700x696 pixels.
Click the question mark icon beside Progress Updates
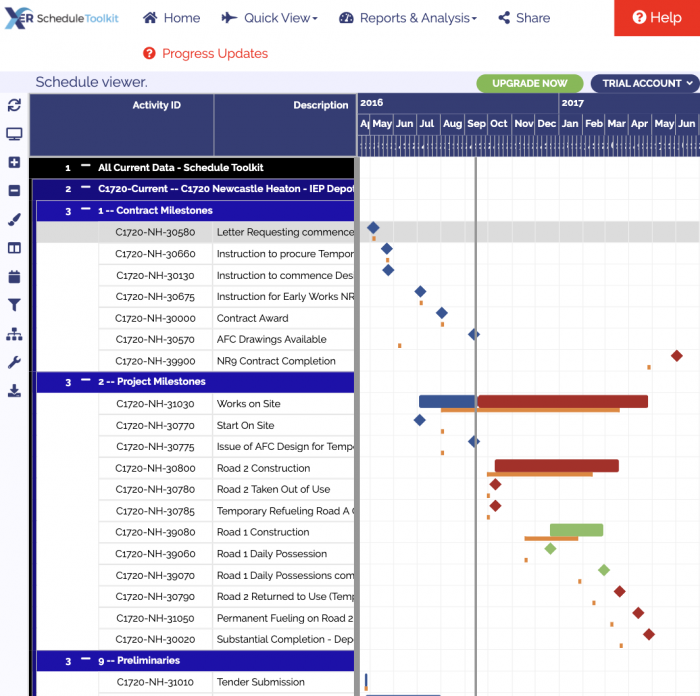point(149,54)
